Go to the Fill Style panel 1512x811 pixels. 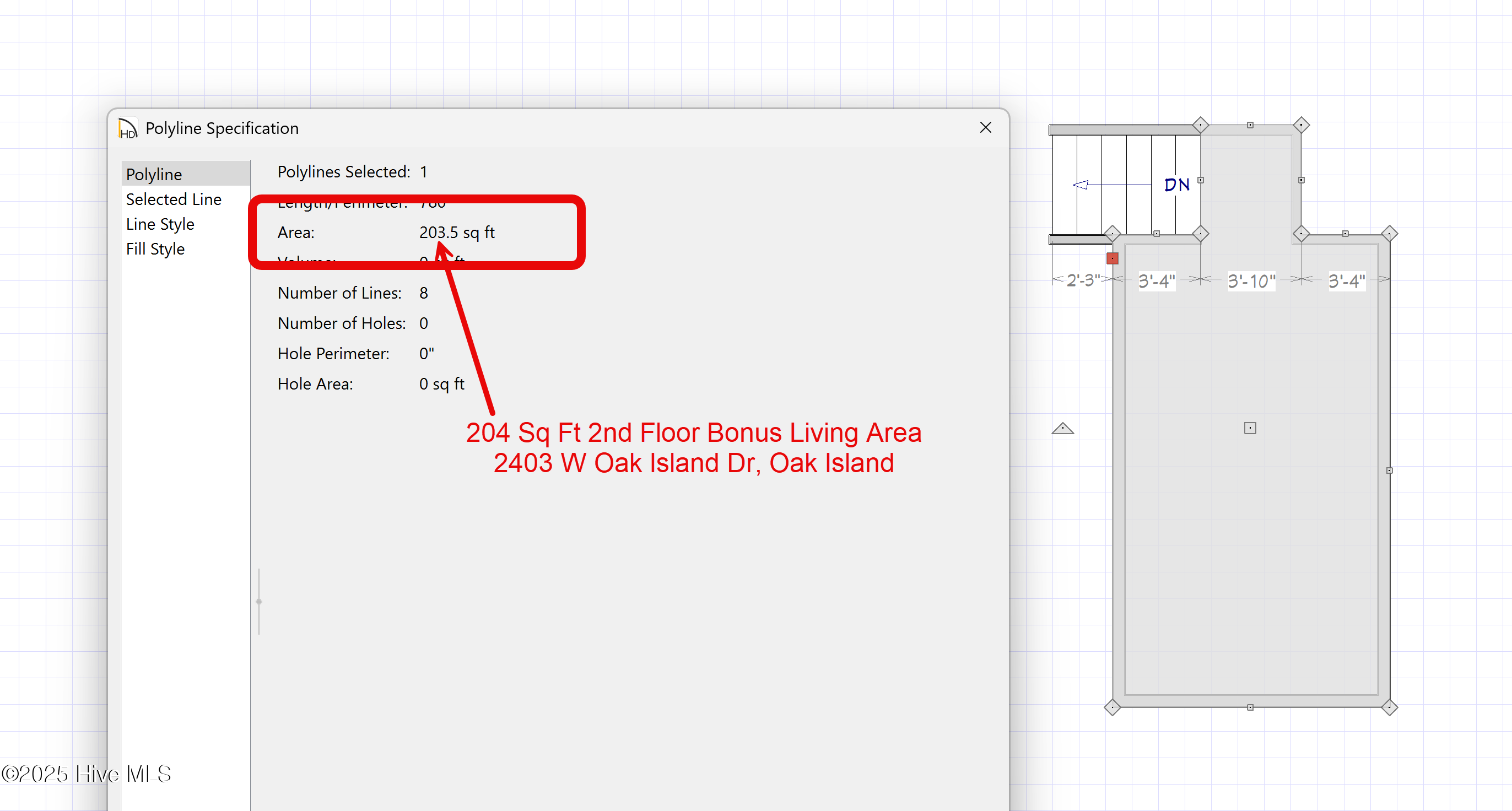(155, 249)
